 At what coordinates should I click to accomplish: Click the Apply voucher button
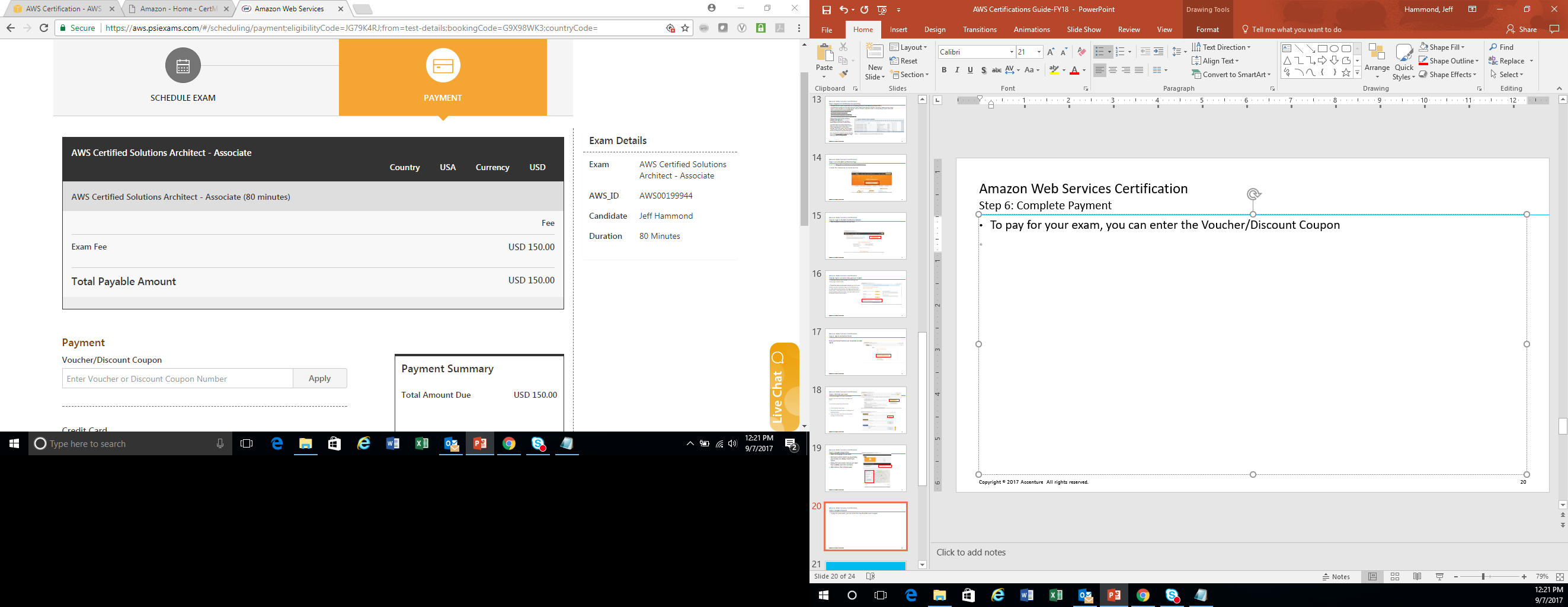click(319, 378)
